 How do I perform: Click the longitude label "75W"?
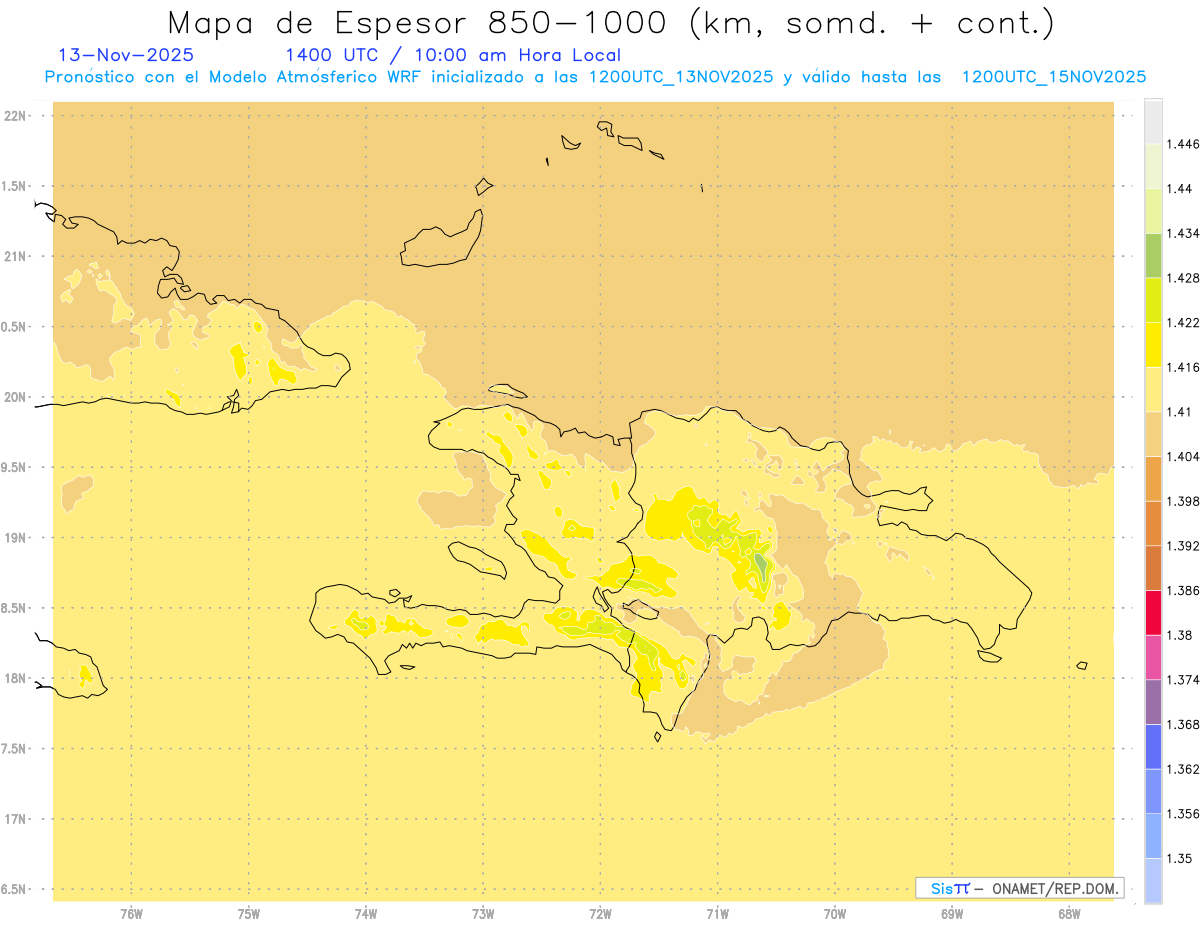[248, 913]
